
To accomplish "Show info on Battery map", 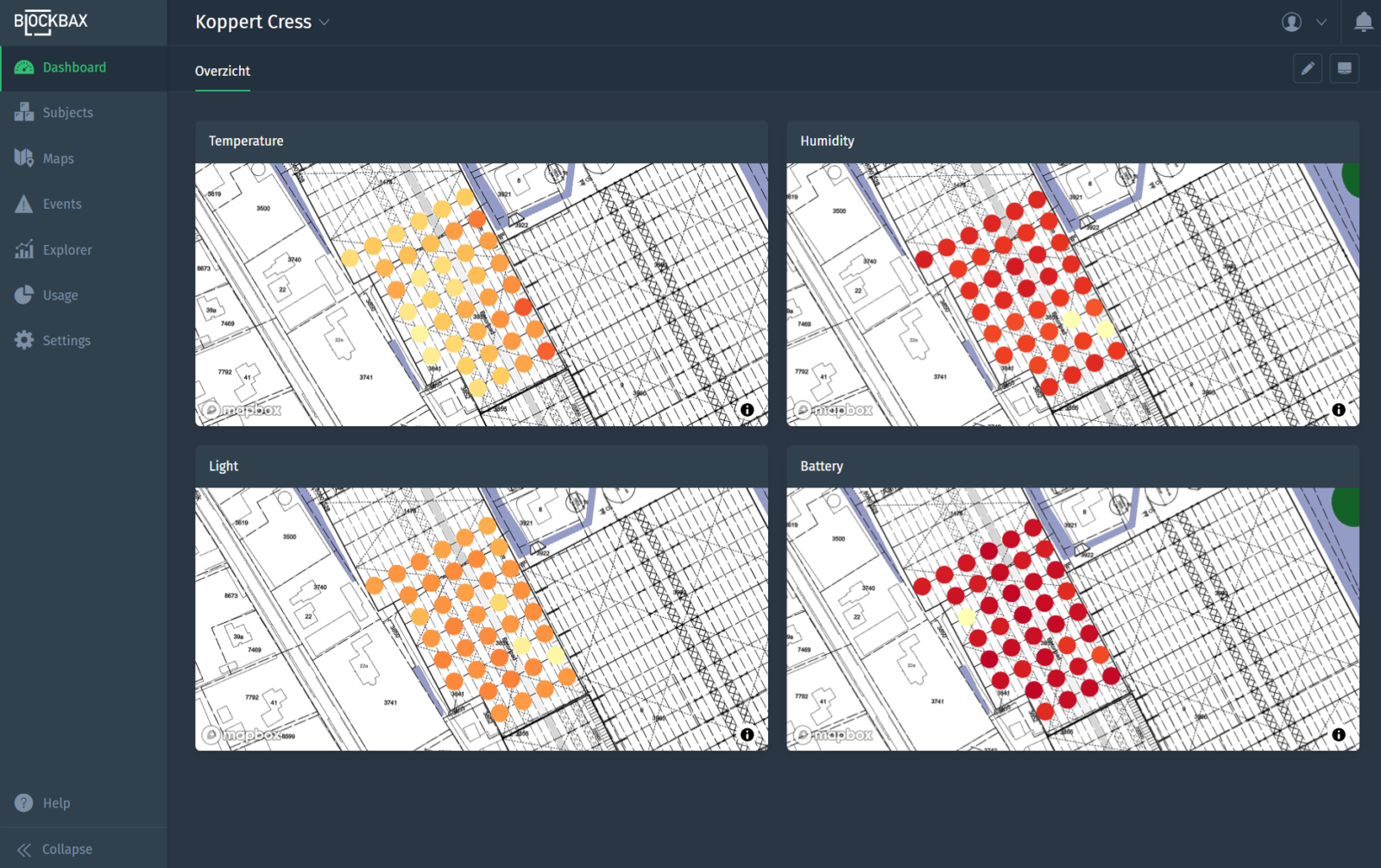I will pos(1338,735).
